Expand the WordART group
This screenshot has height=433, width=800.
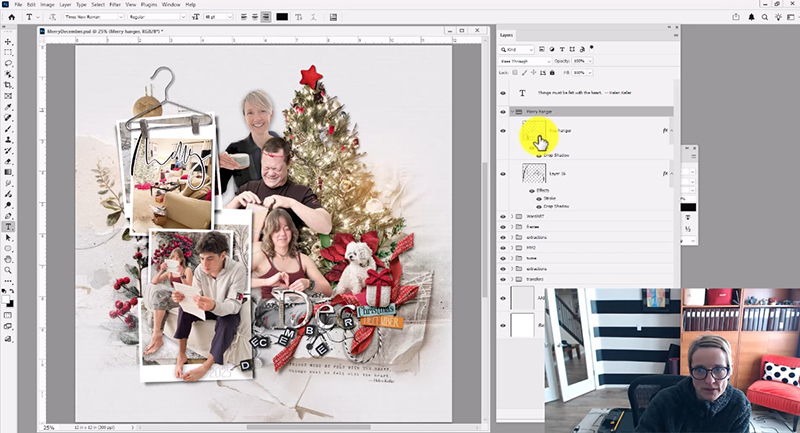click(512, 216)
